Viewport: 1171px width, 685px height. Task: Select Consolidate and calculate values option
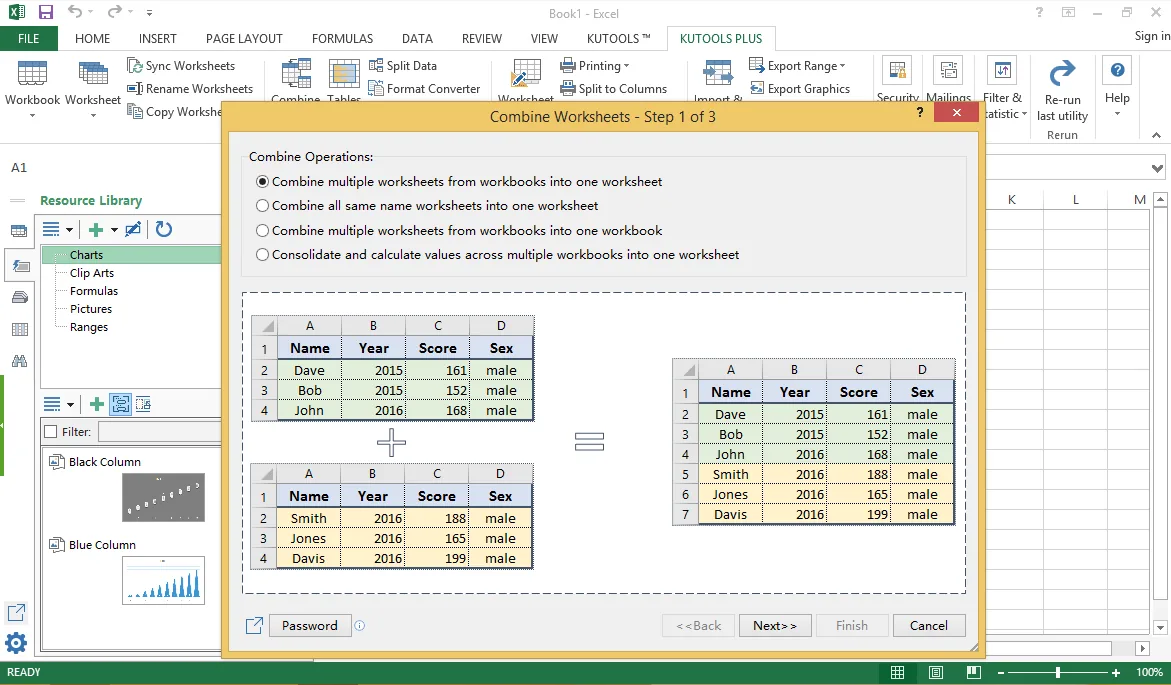(262, 255)
